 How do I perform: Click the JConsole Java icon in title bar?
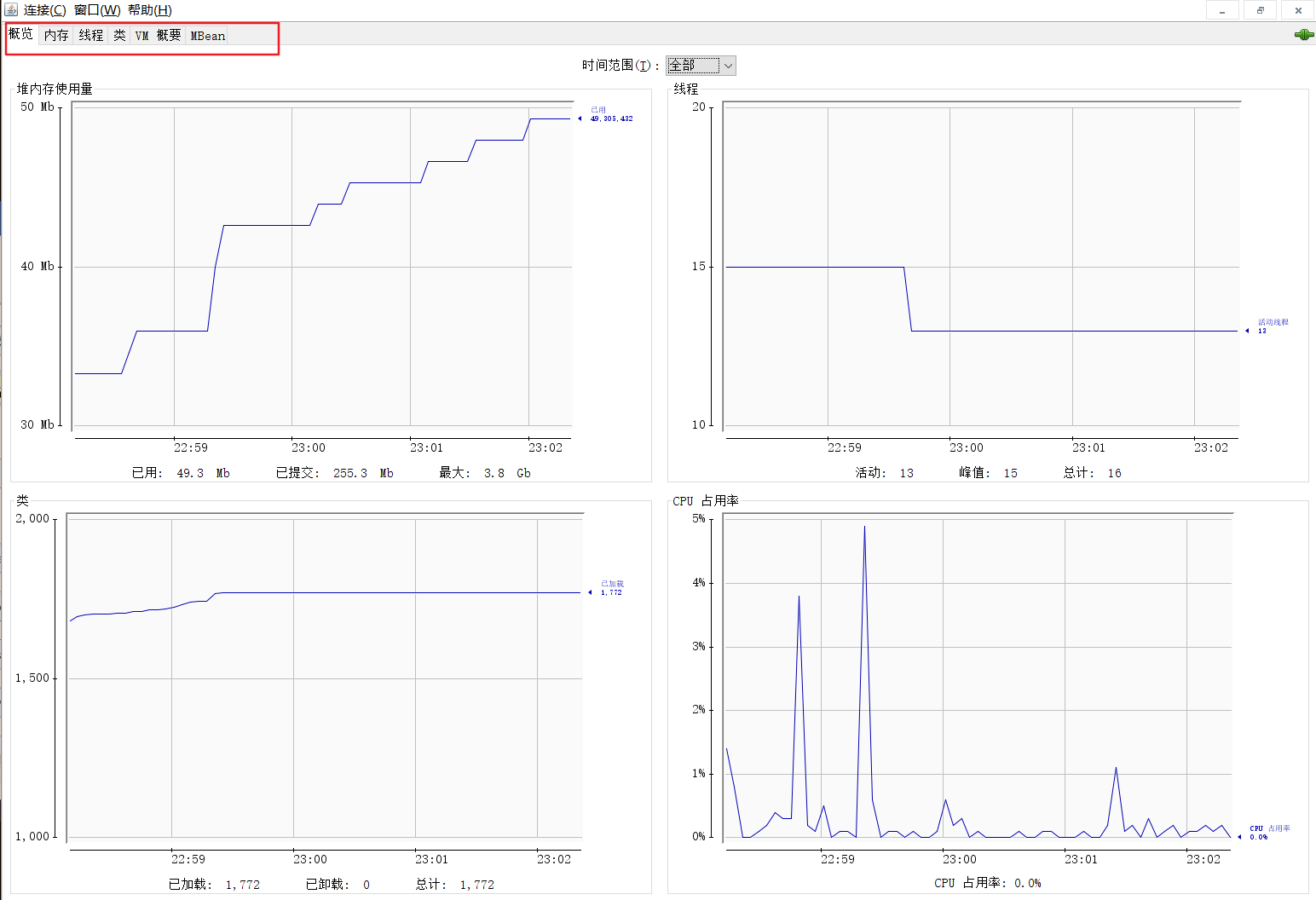point(11,9)
